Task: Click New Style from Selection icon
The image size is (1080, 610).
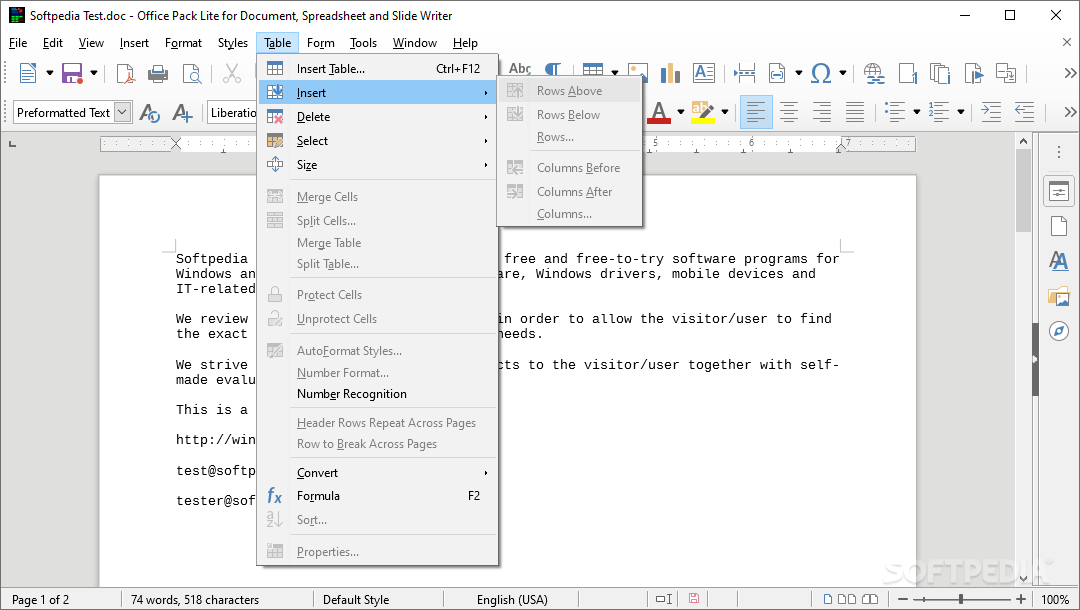Action: tap(183, 112)
